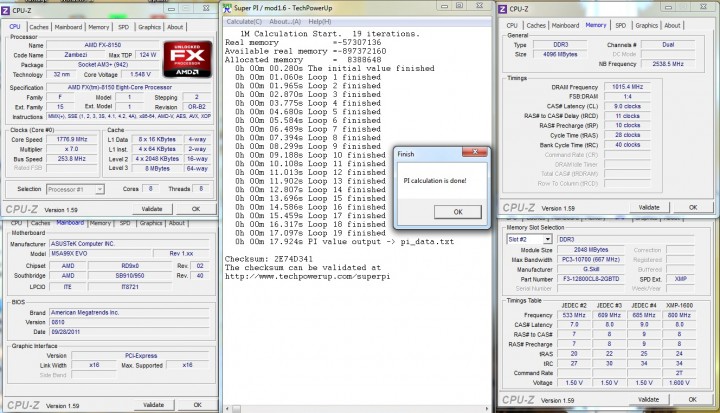Open Graphics tab in the Memory CPU-Z window
This screenshot has height=413, width=720.
(647, 26)
